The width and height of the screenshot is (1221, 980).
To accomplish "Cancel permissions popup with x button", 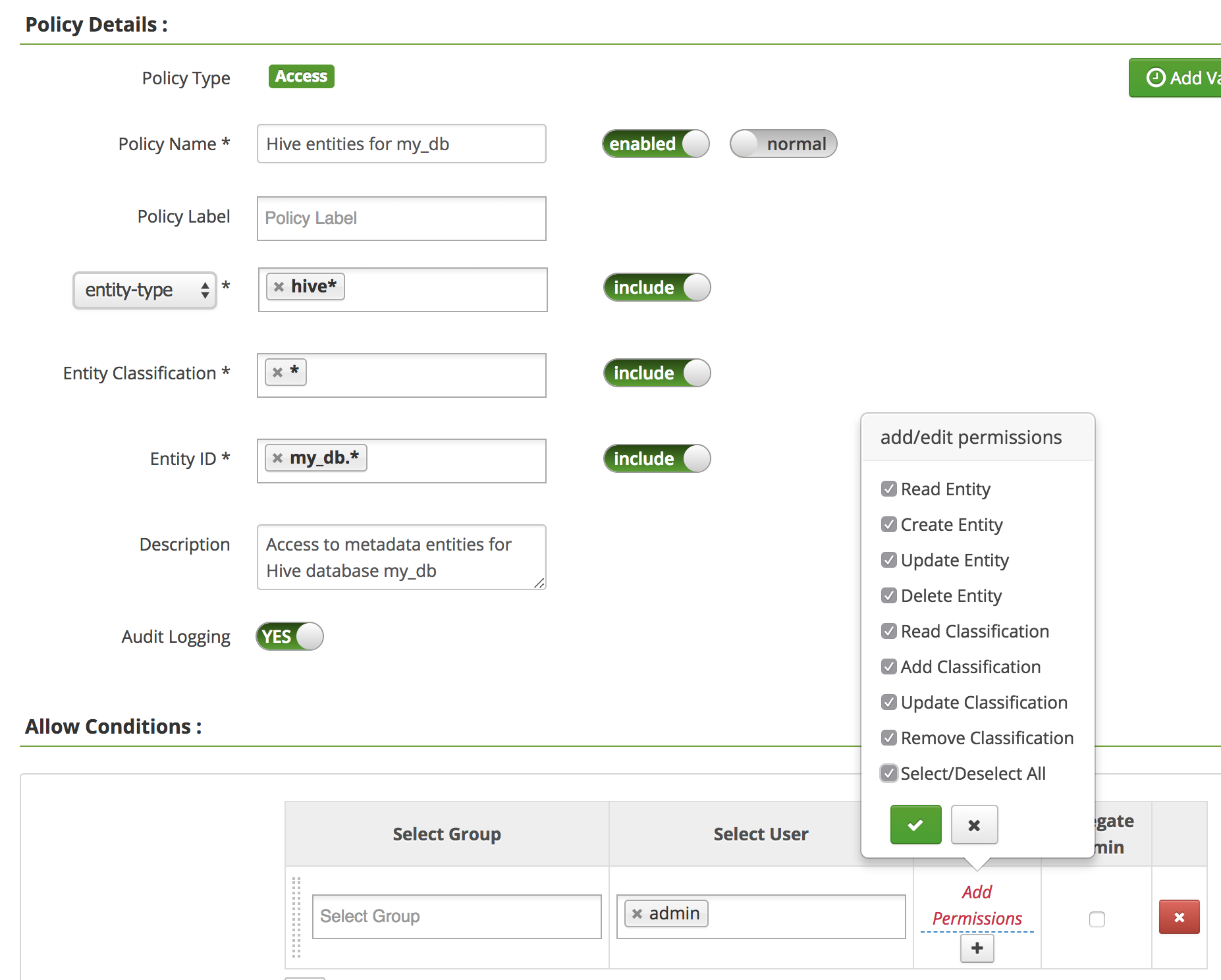I will click(974, 825).
